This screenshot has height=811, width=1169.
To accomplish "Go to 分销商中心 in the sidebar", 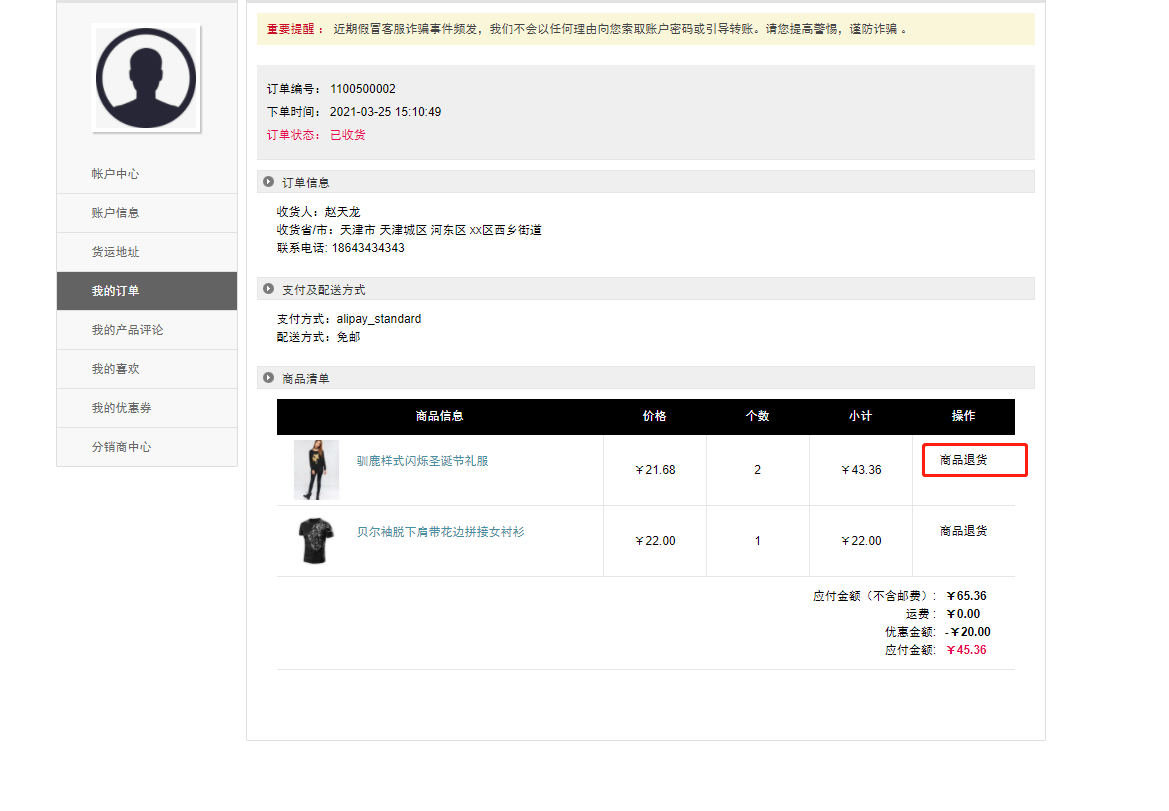I will coord(122,447).
